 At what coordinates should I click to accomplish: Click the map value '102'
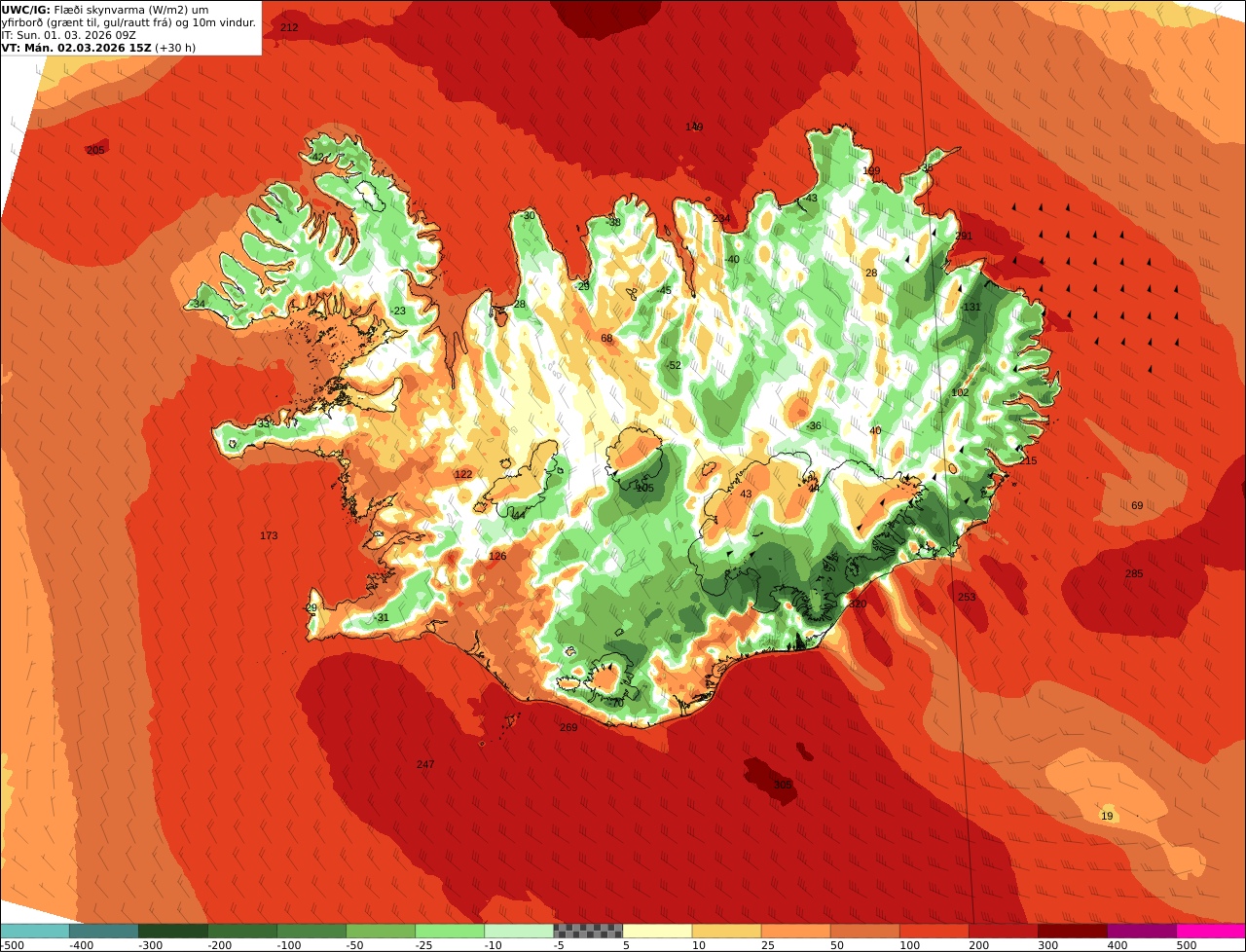(x=960, y=393)
